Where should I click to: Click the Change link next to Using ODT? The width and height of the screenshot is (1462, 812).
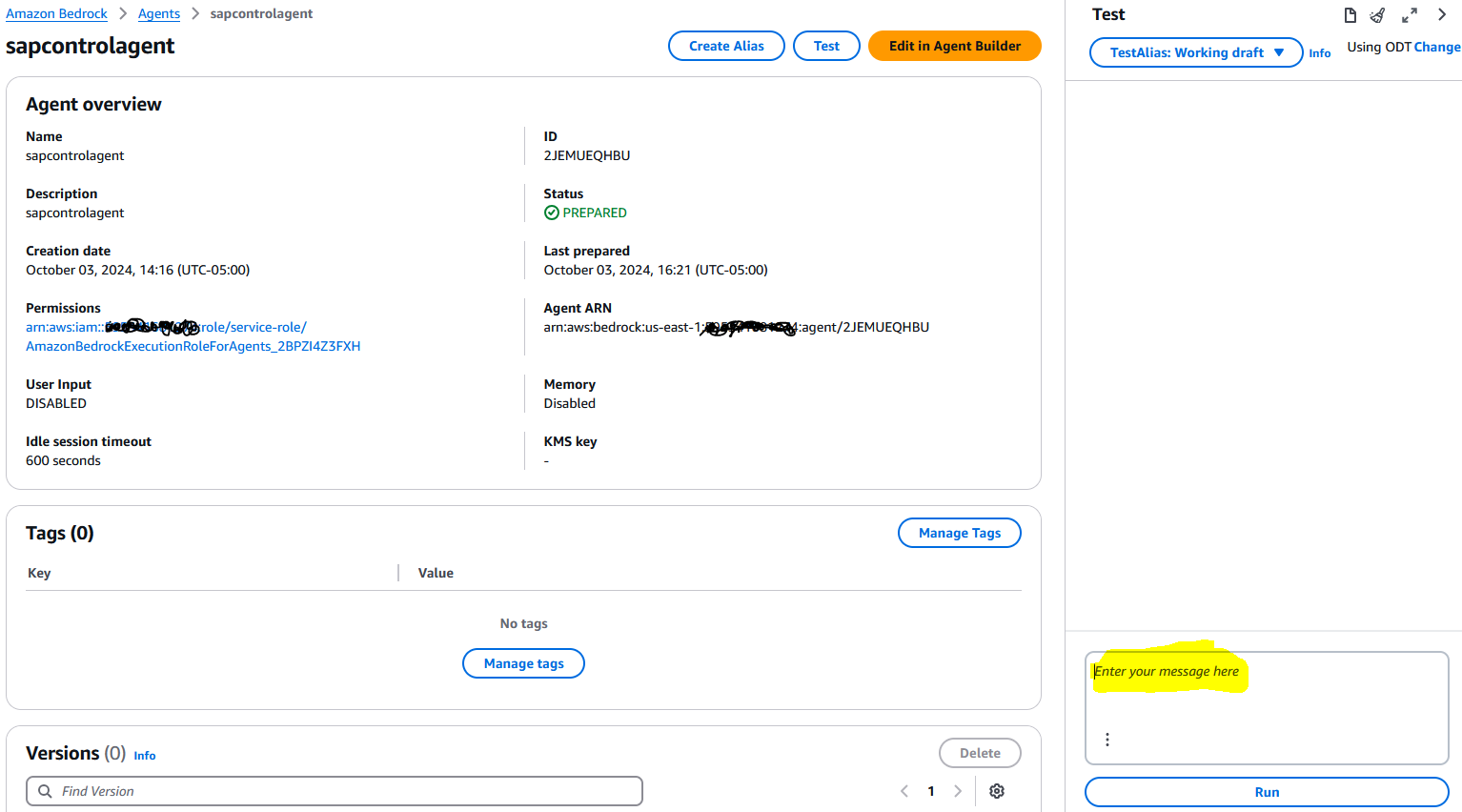click(x=1437, y=47)
